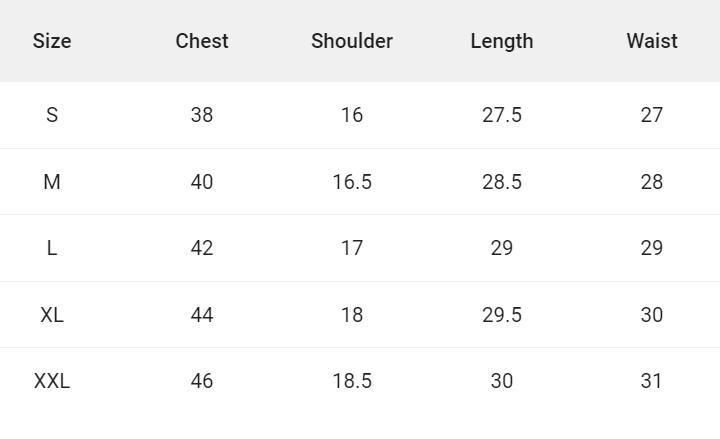Click the Length column header

tap(502, 41)
